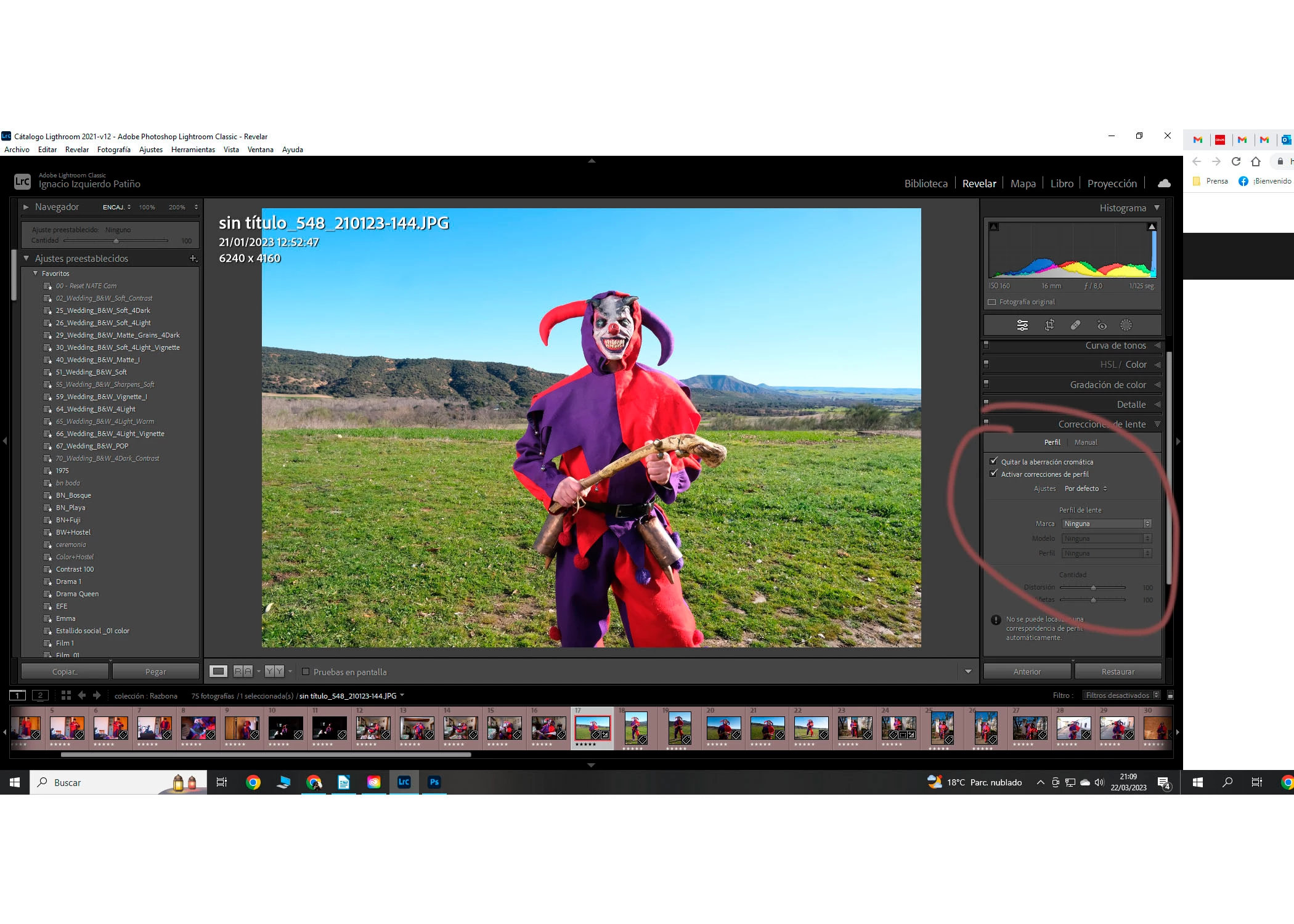Screen dimensions: 1294x924
Task: Click the Restaurar button
Action: pyautogui.click(x=1117, y=671)
